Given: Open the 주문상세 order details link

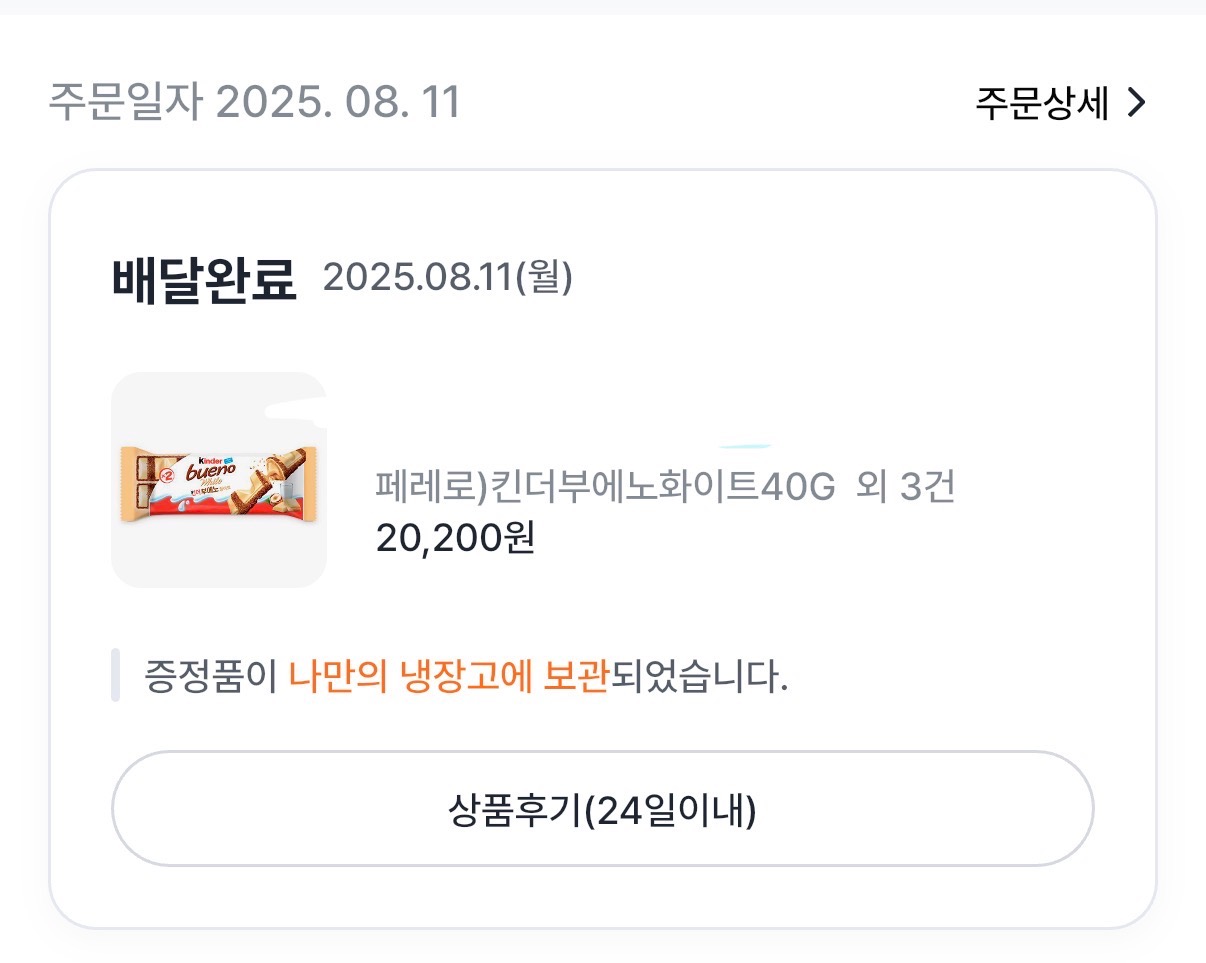Looking at the screenshot, I should pyautogui.click(x=1041, y=103).
